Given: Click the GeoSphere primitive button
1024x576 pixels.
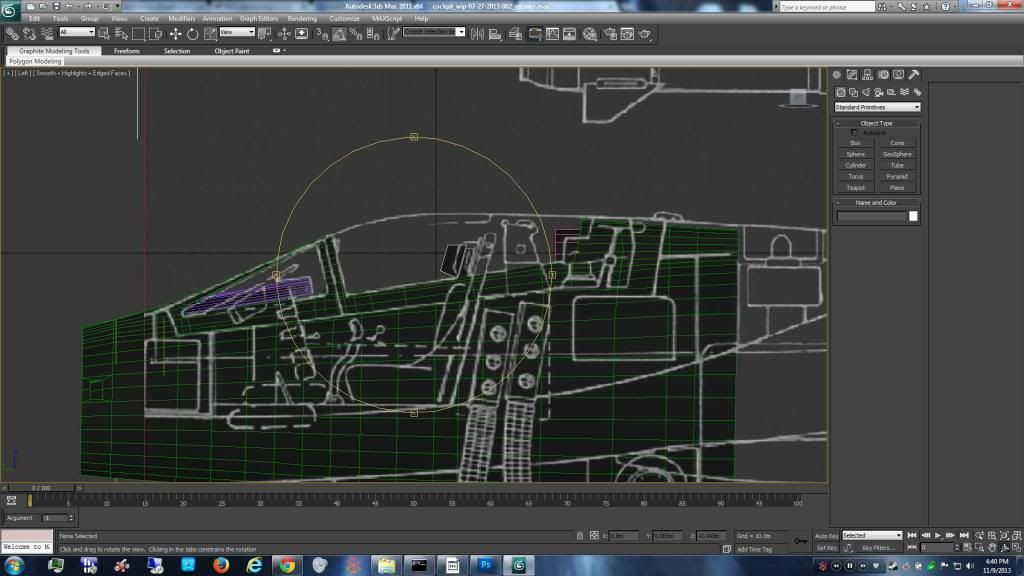Looking at the screenshot, I should pos(897,154).
